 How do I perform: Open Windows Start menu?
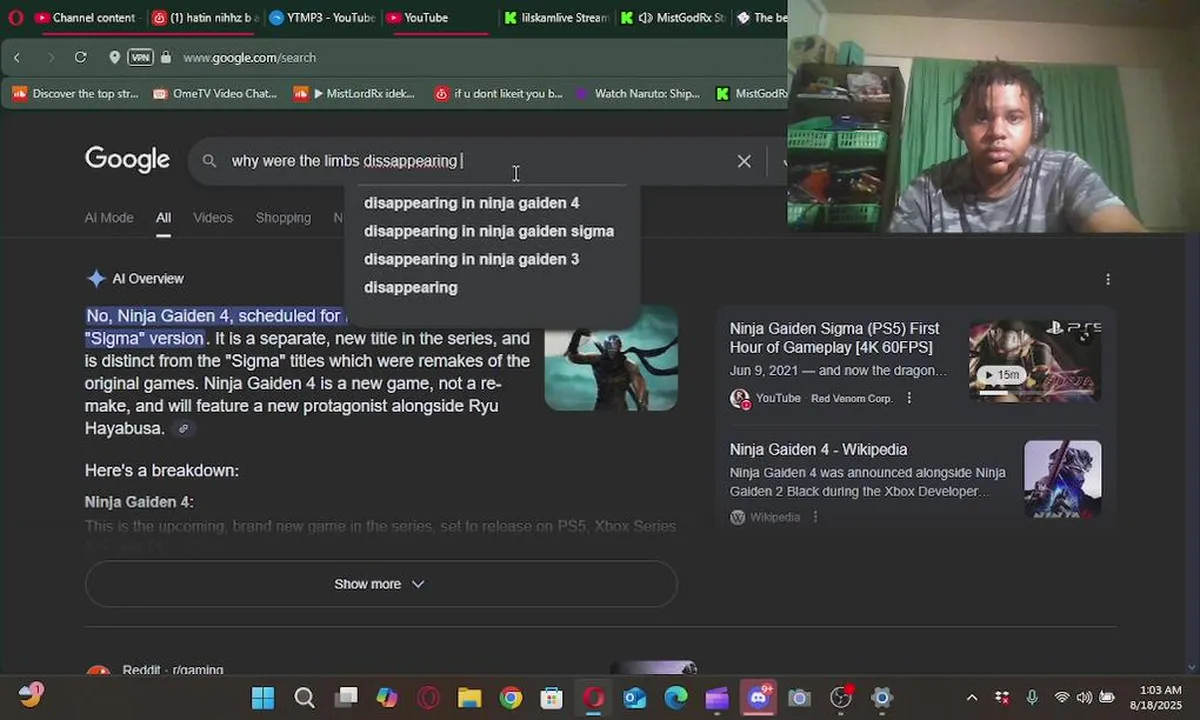tap(263, 698)
